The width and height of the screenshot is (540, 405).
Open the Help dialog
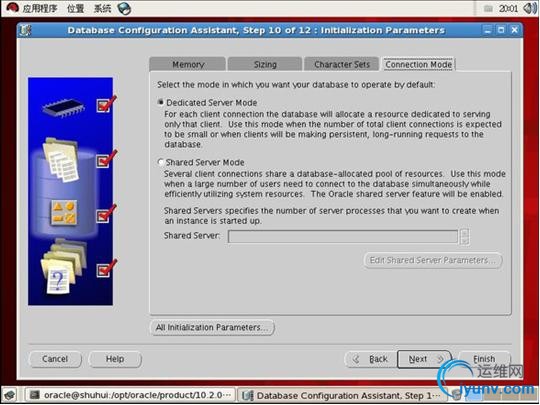pos(115,359)
